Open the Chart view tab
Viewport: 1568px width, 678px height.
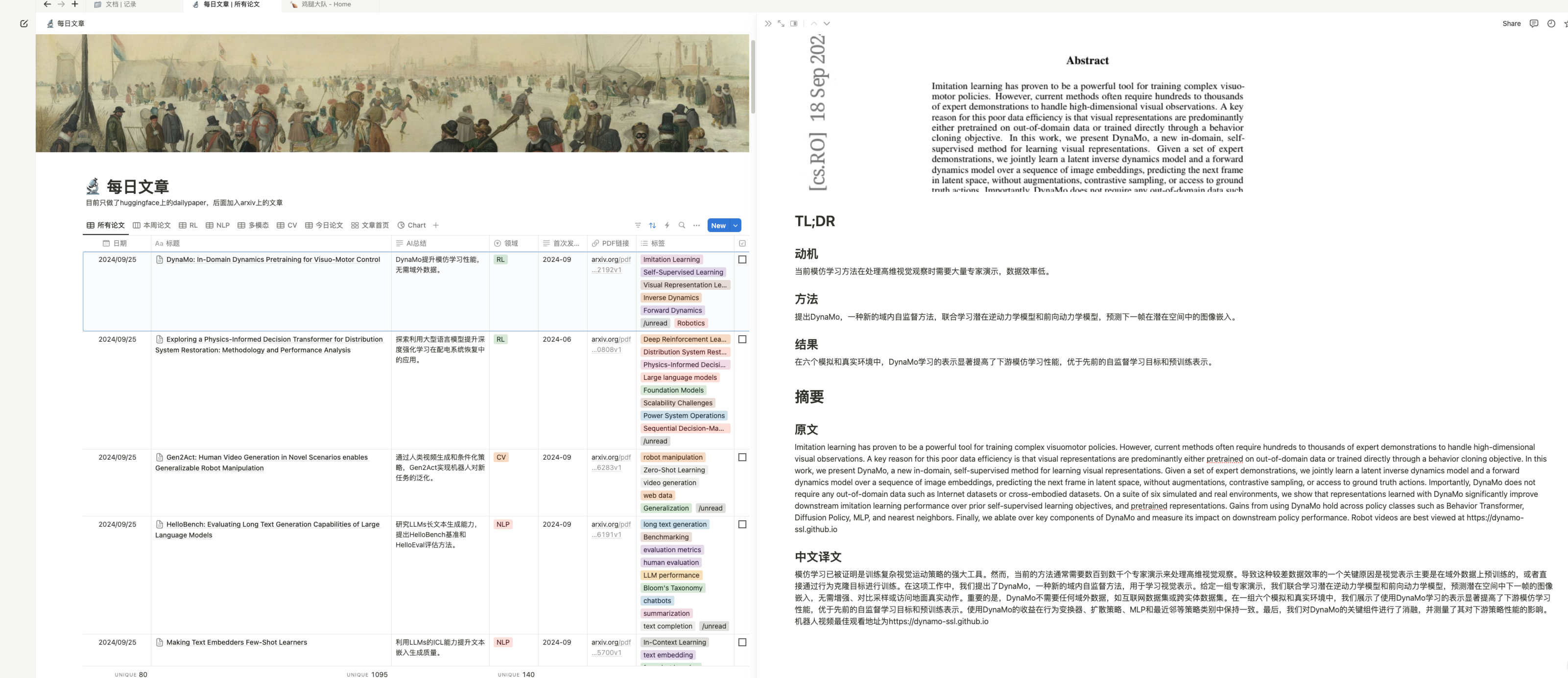coord(411,225)
